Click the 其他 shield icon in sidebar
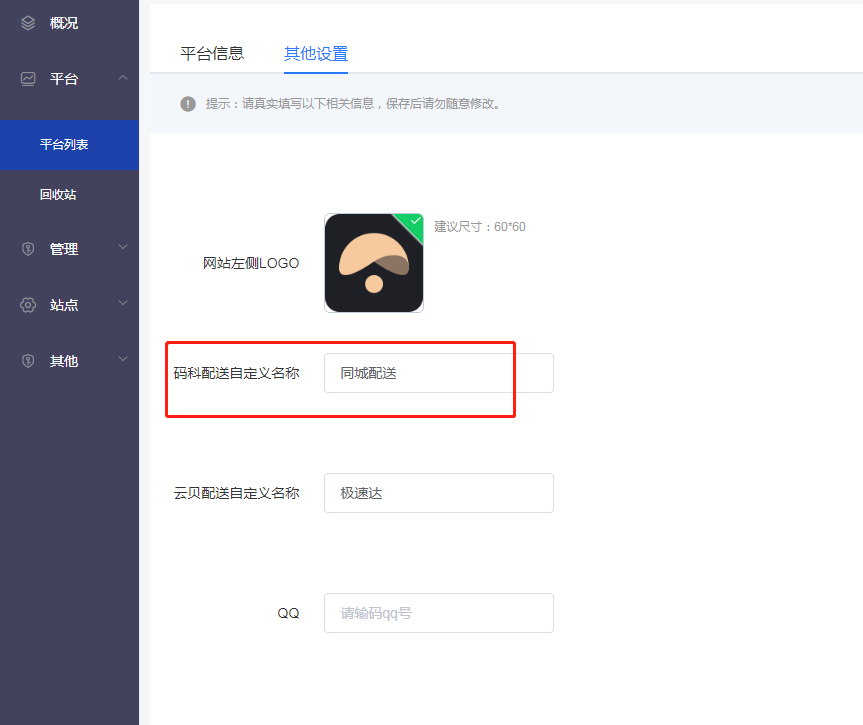863x725 pixels. coord(28,361)
